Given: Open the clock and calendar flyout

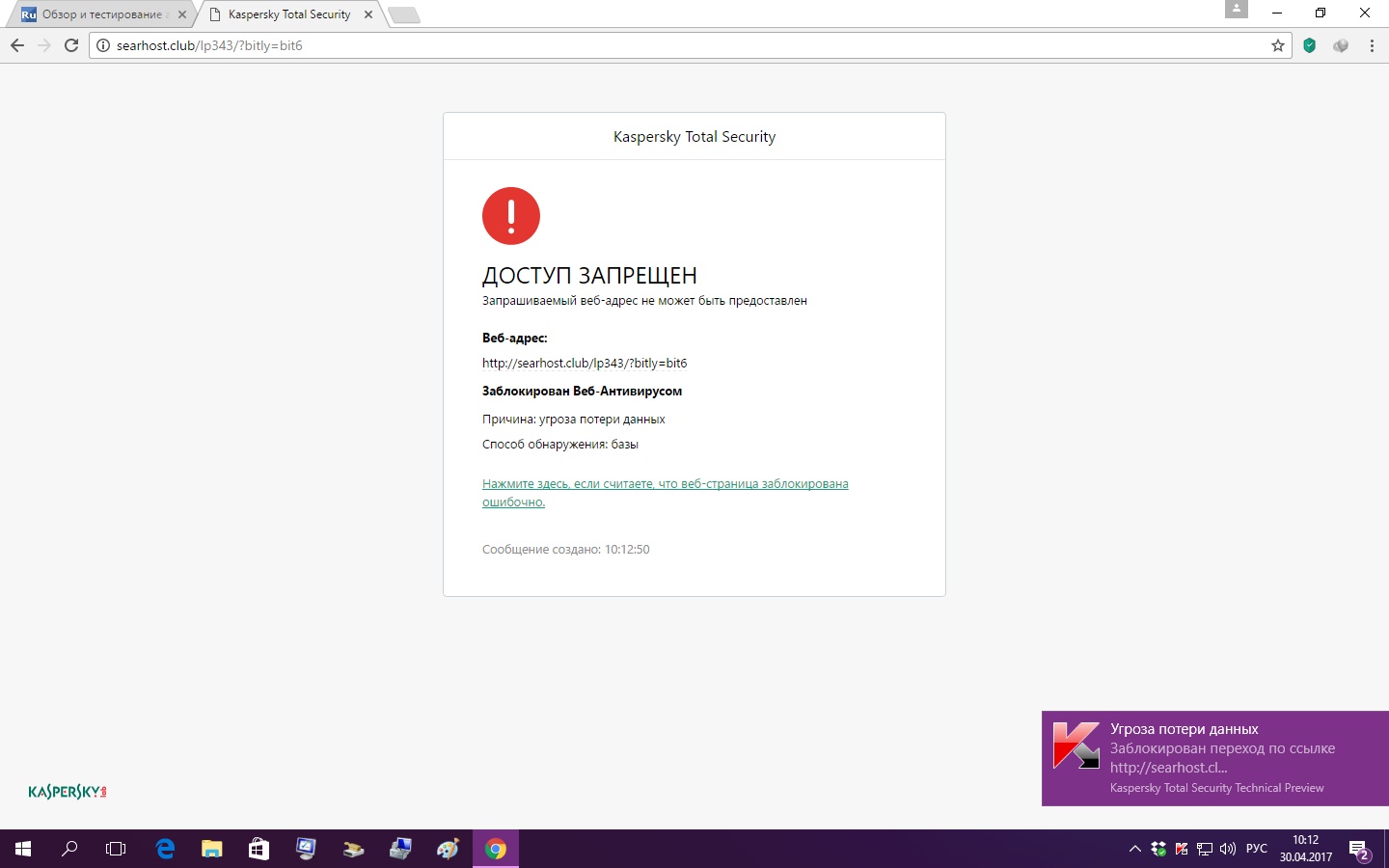Looking at the screenshot, I should point(1306,849).
